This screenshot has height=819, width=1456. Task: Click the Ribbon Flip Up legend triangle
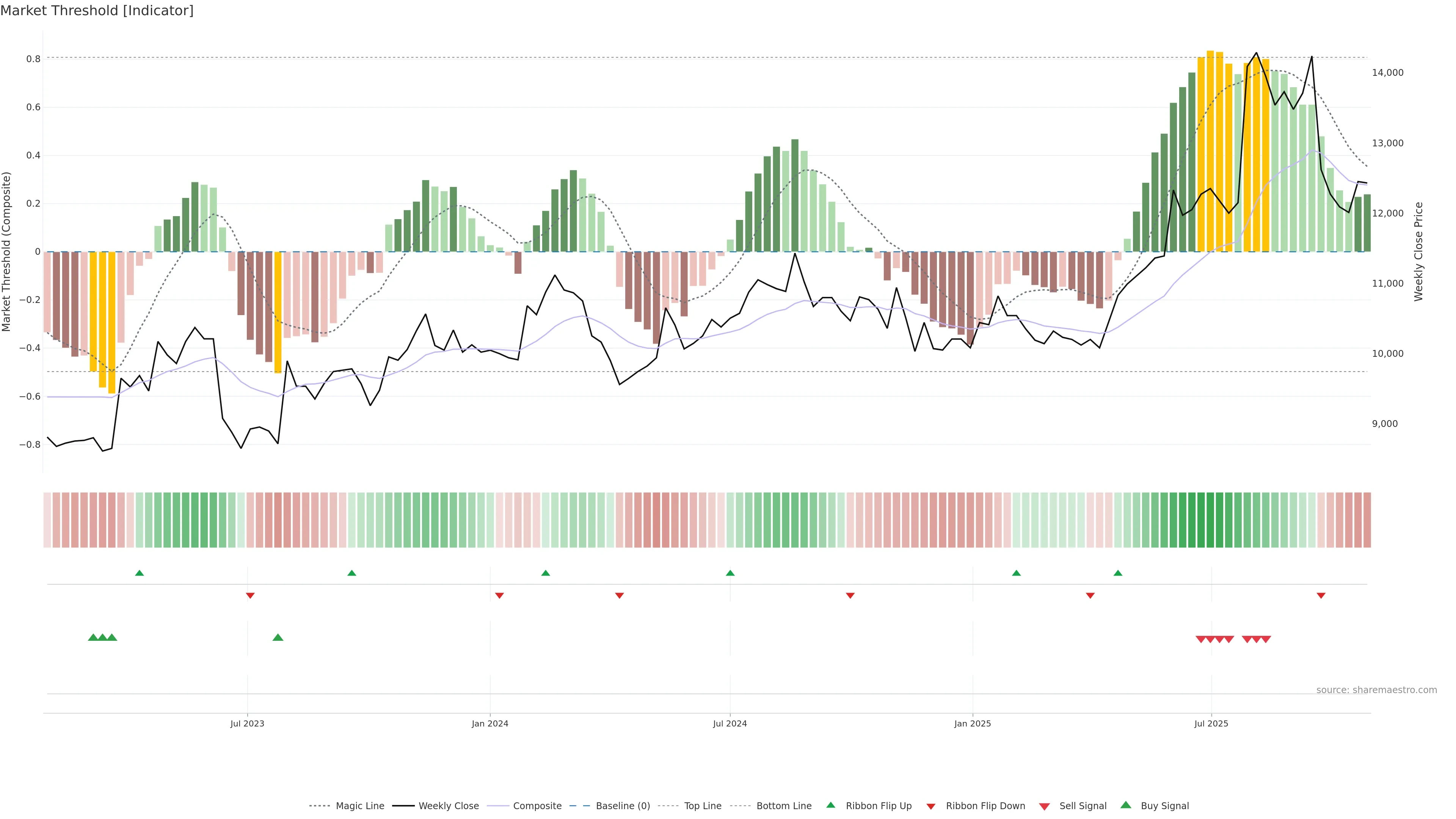830,805
